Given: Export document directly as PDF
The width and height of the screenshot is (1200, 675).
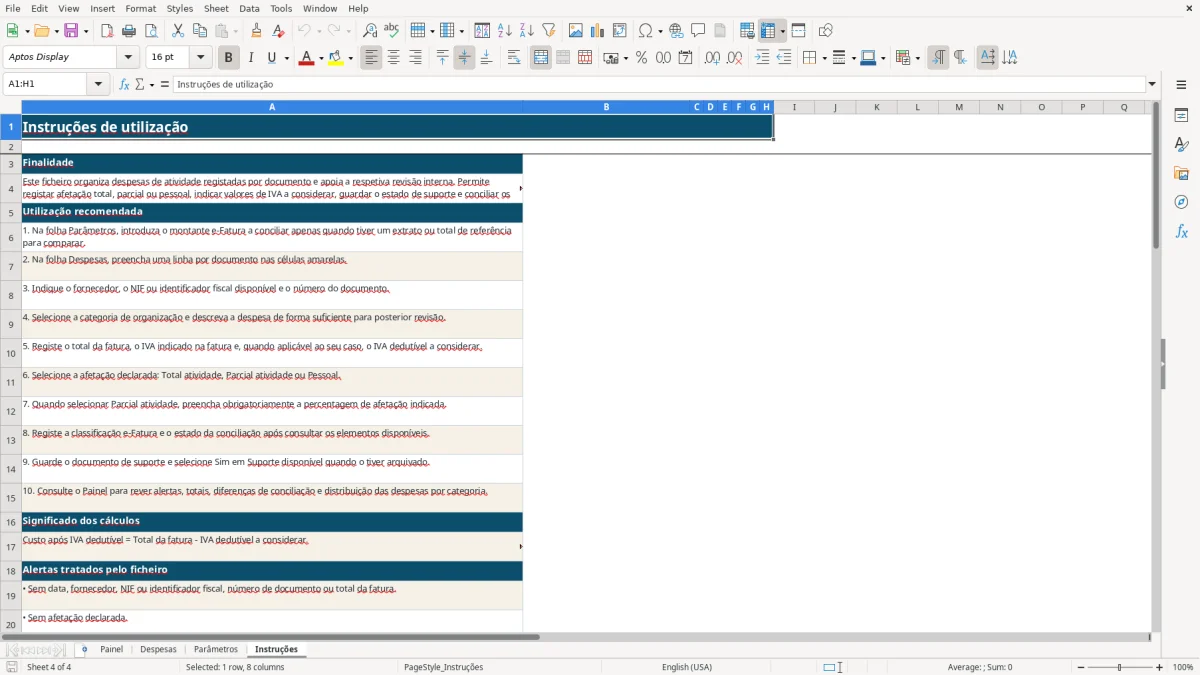Looking at the screenshot, I should click(107, 31).
